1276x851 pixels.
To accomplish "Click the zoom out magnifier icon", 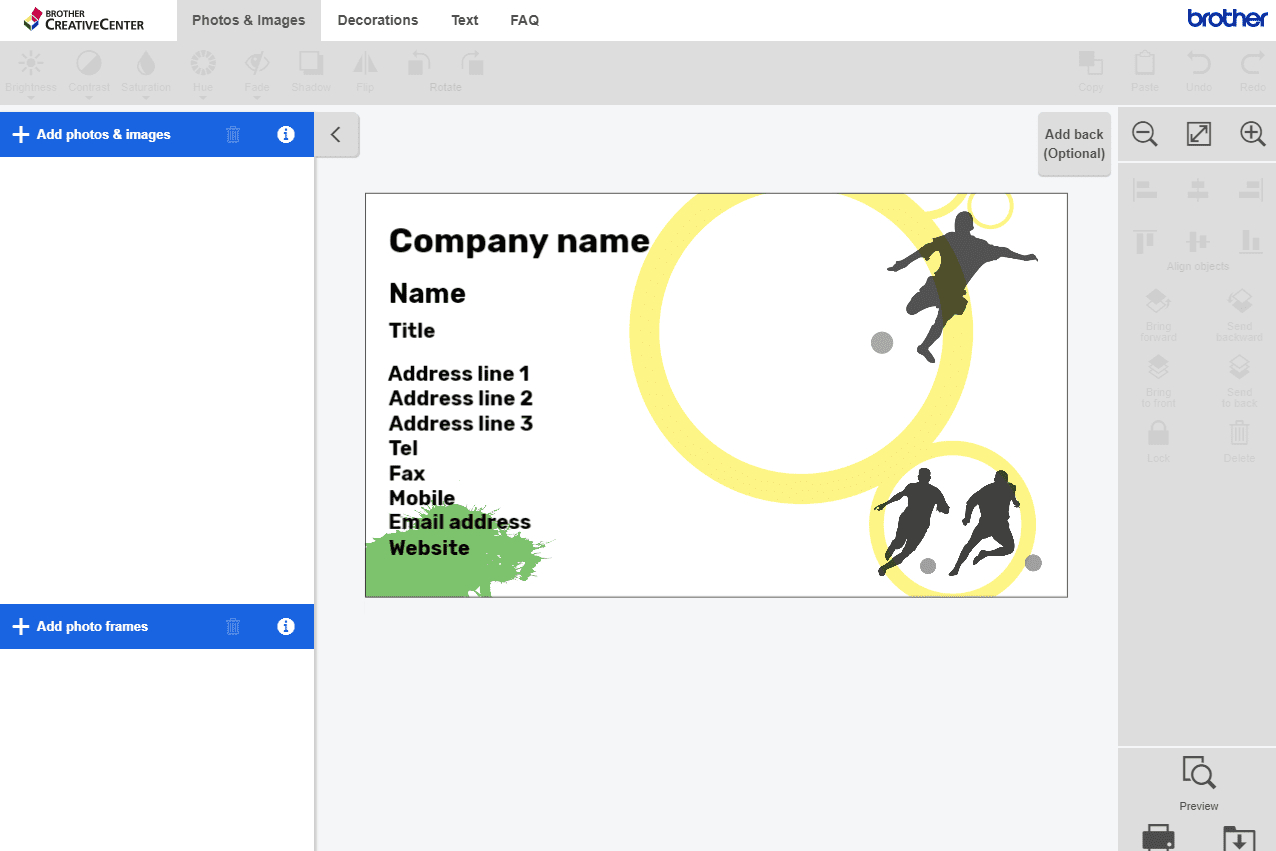I will click(1145, 134).
